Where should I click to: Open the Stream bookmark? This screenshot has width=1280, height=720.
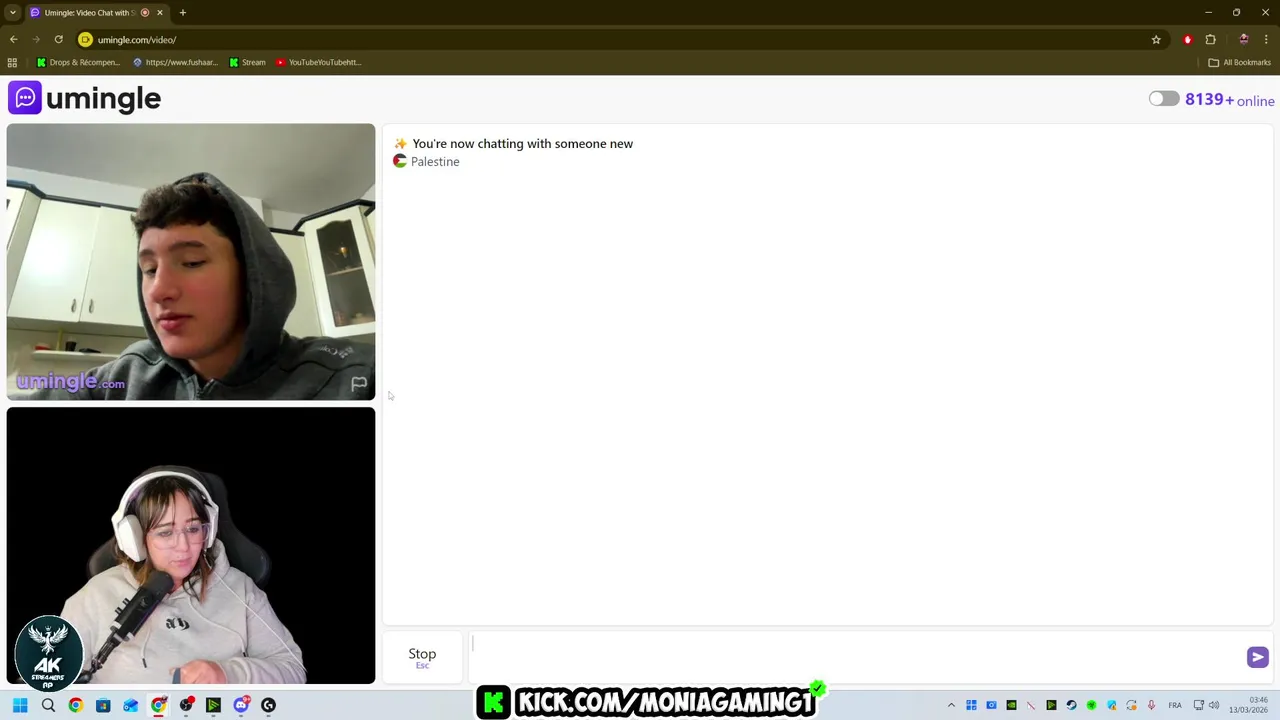click(248, 62)
